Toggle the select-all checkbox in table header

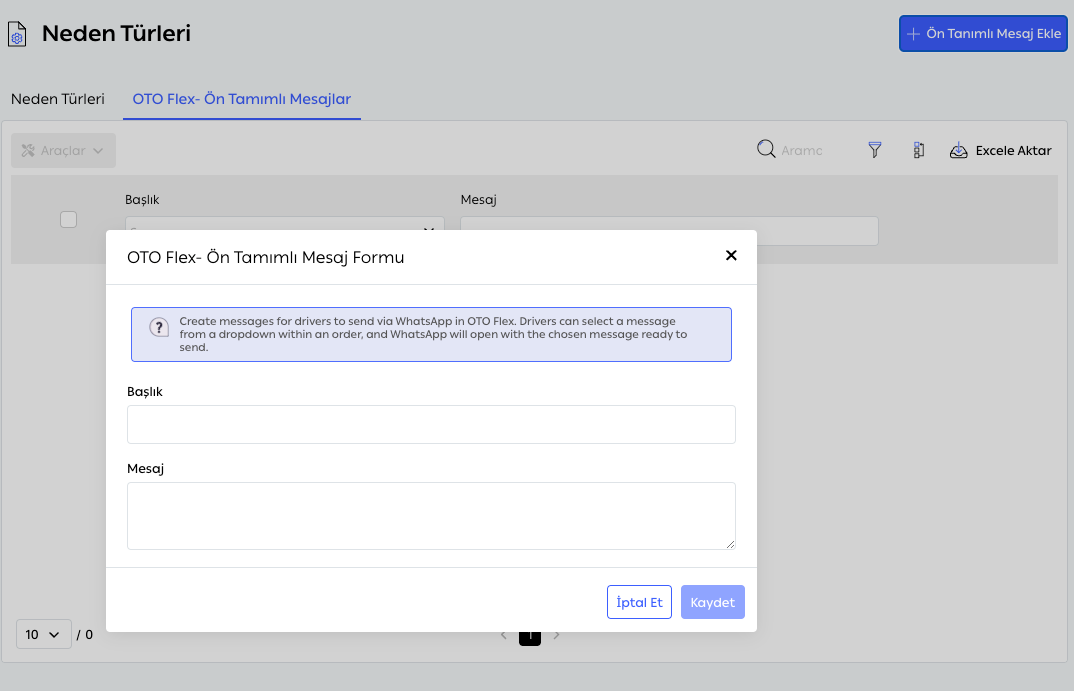coord(68,219)
